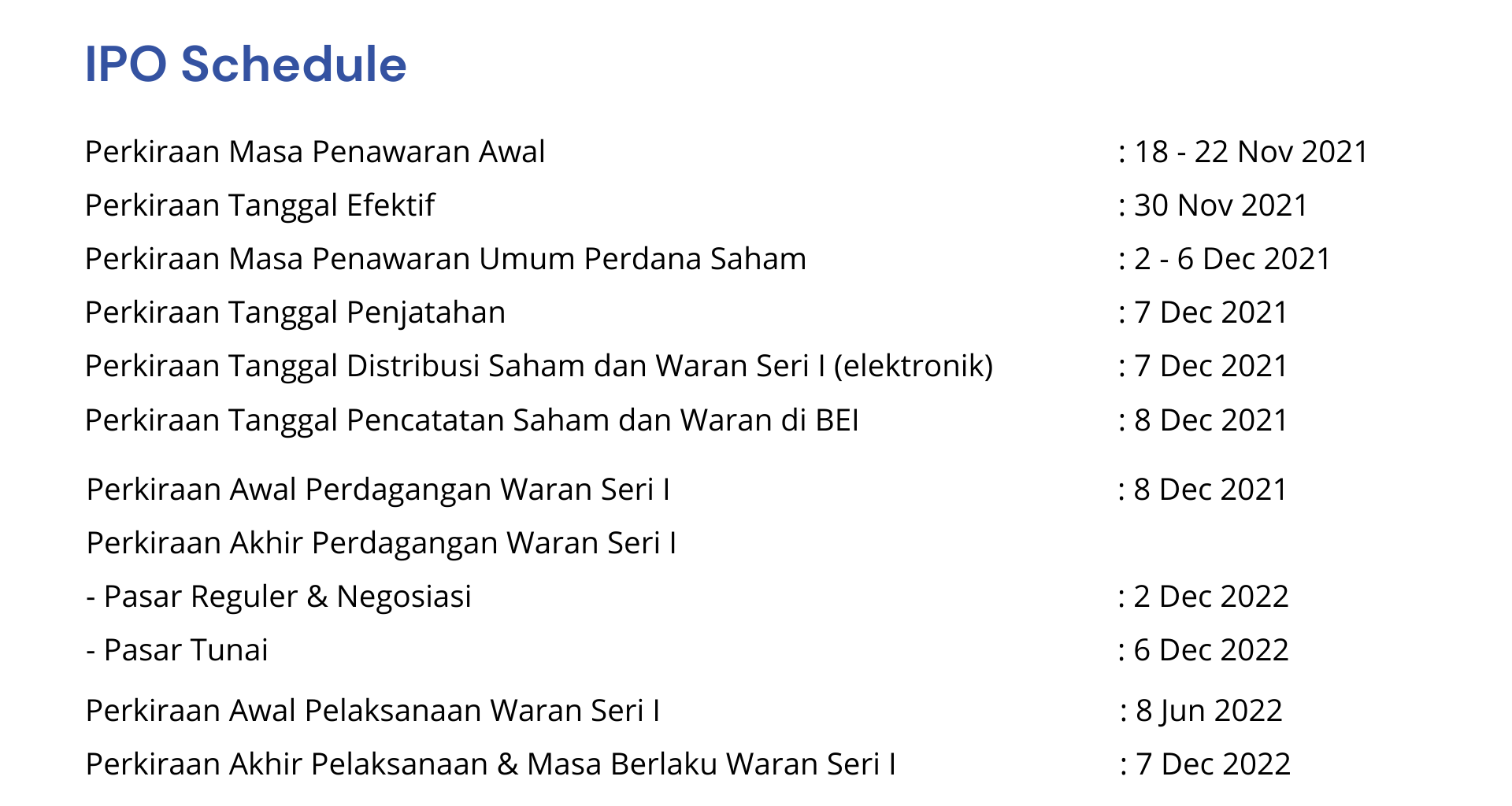Select the 6 Dec 2022 date
Screen dimensions: 1512x806
point(1210,650)
